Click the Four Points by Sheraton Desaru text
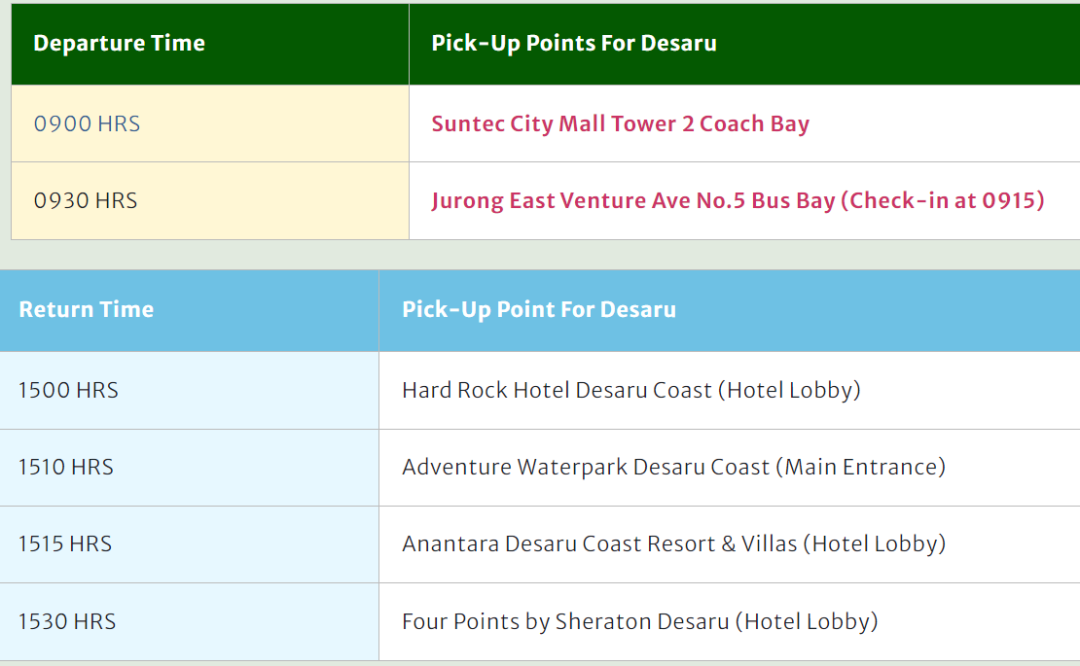 565,622
